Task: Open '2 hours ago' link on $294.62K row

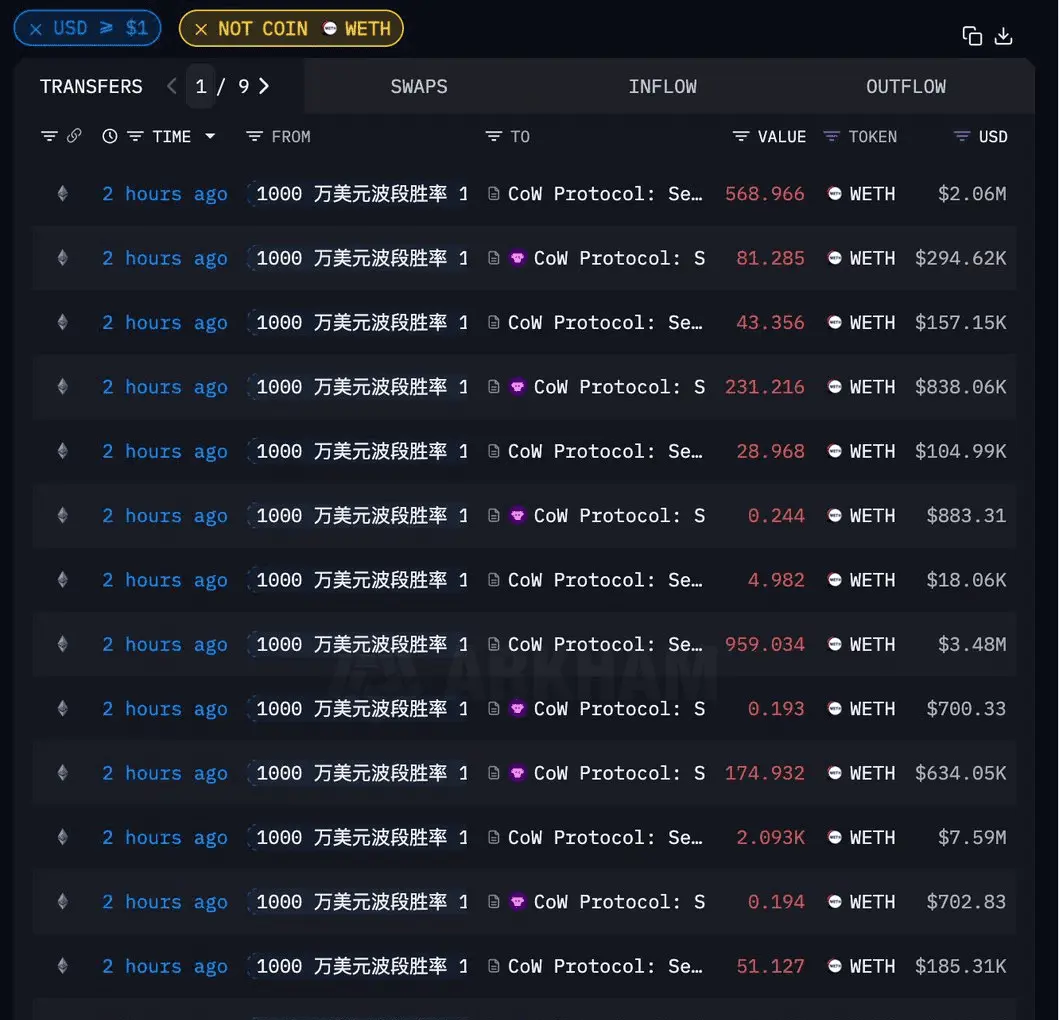Action: 165,258
